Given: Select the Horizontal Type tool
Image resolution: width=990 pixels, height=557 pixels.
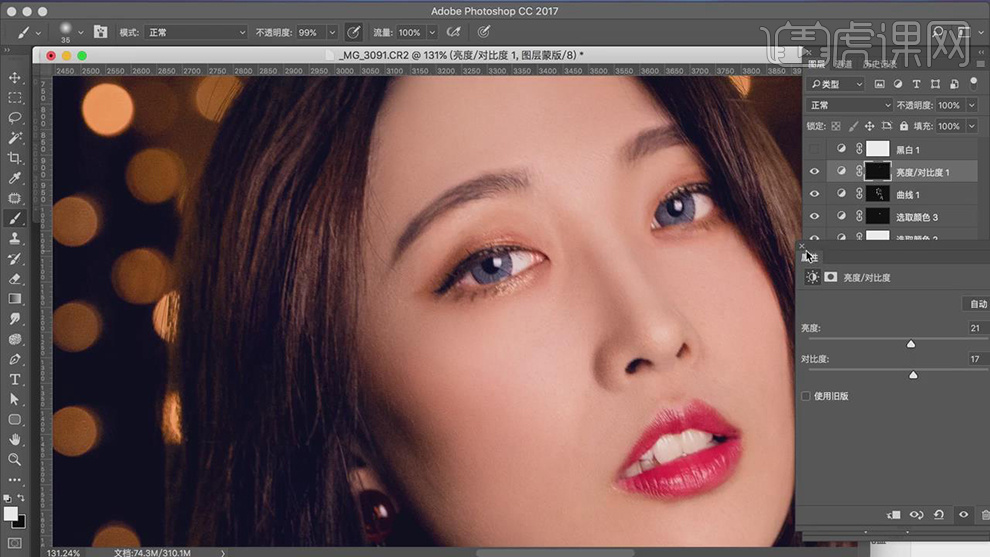Looking at the screenshot, I should click(x=15, y=379).
